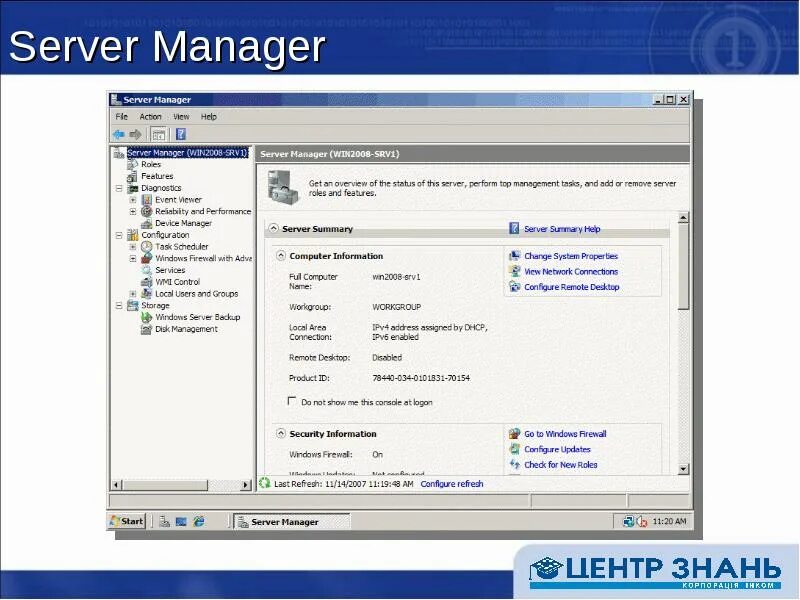Select Server Manager (WIN2008-SRV1) root node
Viewport: 800px width, 600px height.
pyautogui.click(x=187, y=153)
